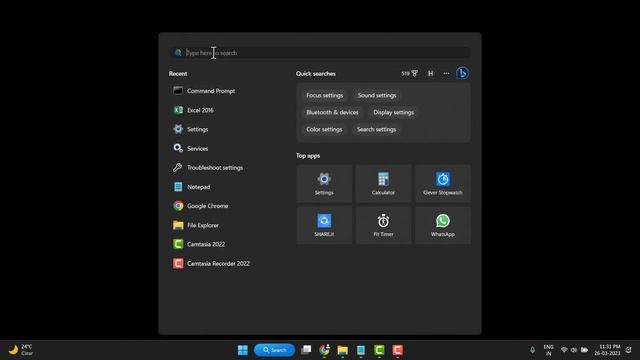
Task: Open Fit Timer tile in Top apps
Action: 383,225
